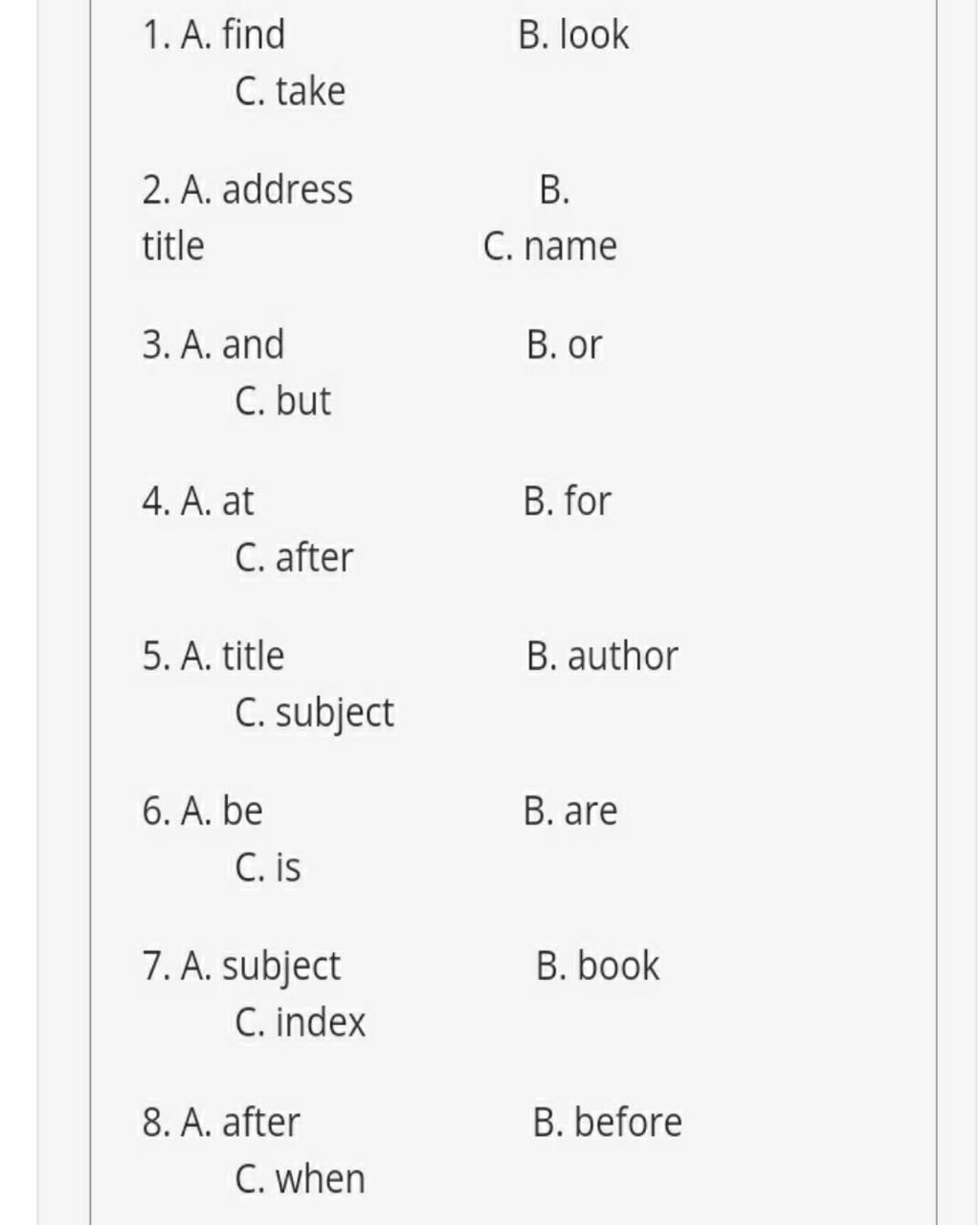The height and width of the screenshot is (1225, 980).
Task: Choose 'B. book' in question 7
Action: [597, 966]
